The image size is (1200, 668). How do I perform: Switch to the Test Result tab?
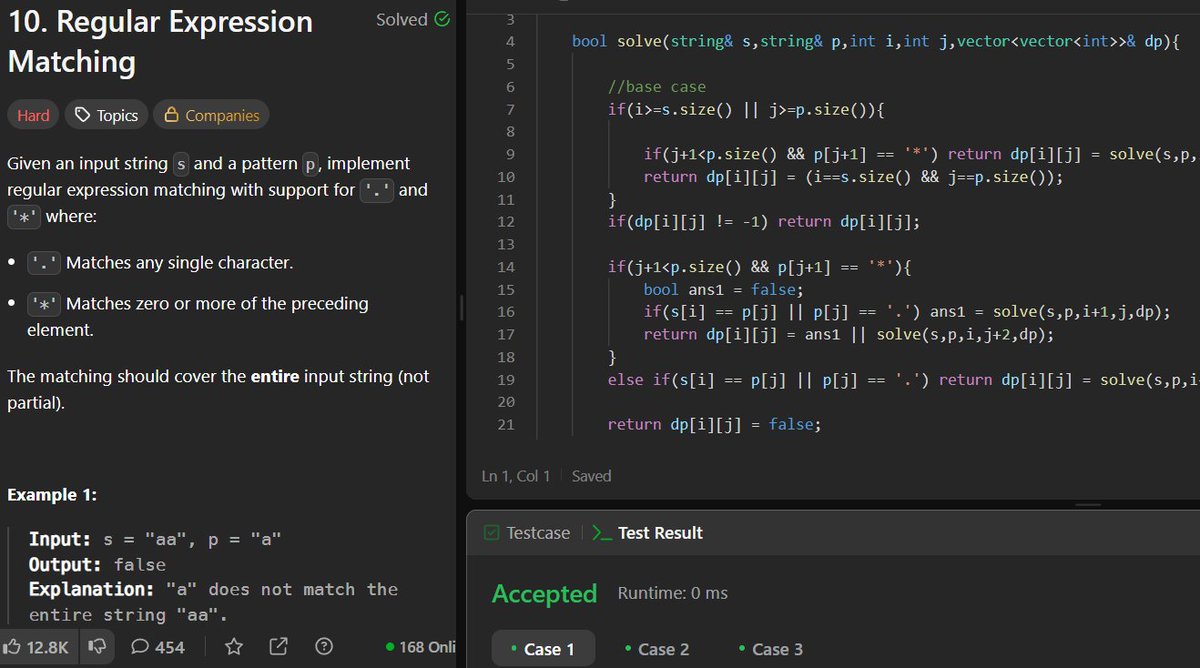pos(647,533)
